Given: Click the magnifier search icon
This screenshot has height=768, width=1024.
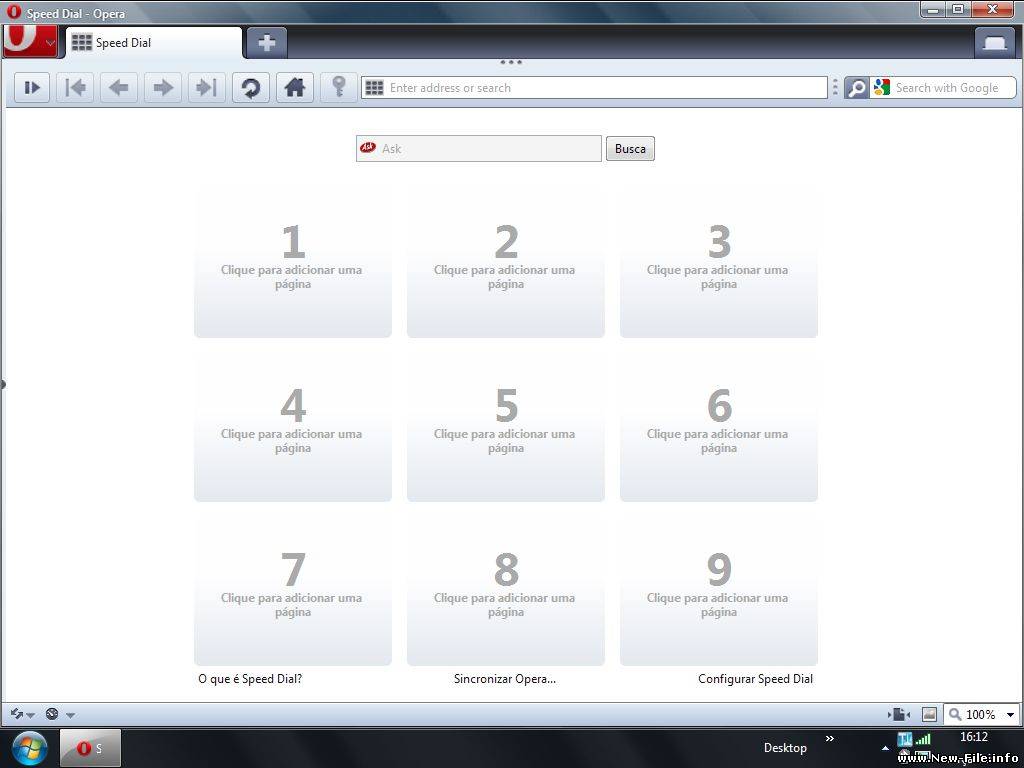Looking at the screenshot, I should [x=855, y=87].
